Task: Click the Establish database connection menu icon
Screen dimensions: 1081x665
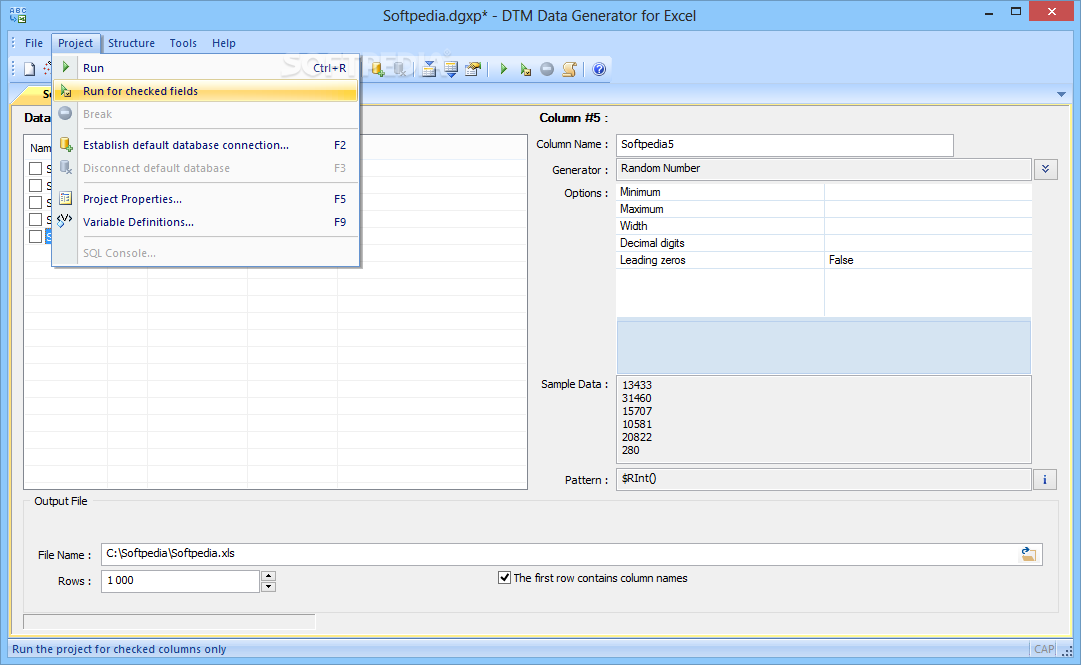Action: click(x=66, y=144)
